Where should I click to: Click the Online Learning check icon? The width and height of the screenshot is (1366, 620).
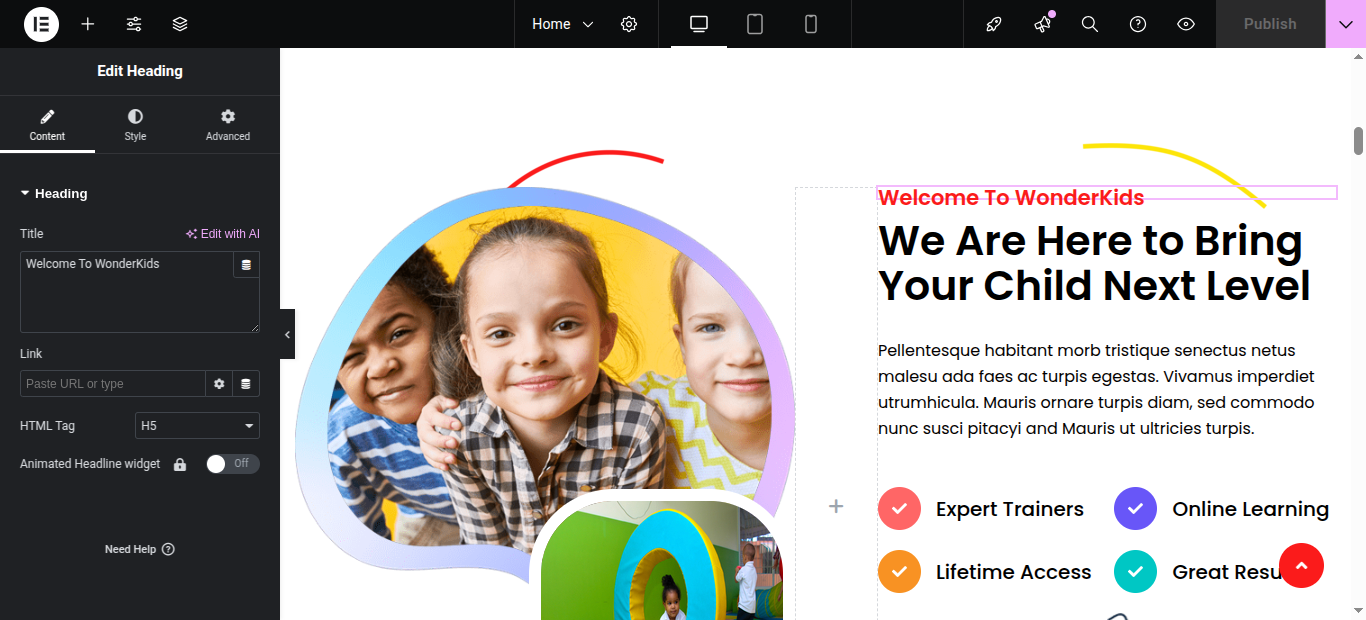1135,508
